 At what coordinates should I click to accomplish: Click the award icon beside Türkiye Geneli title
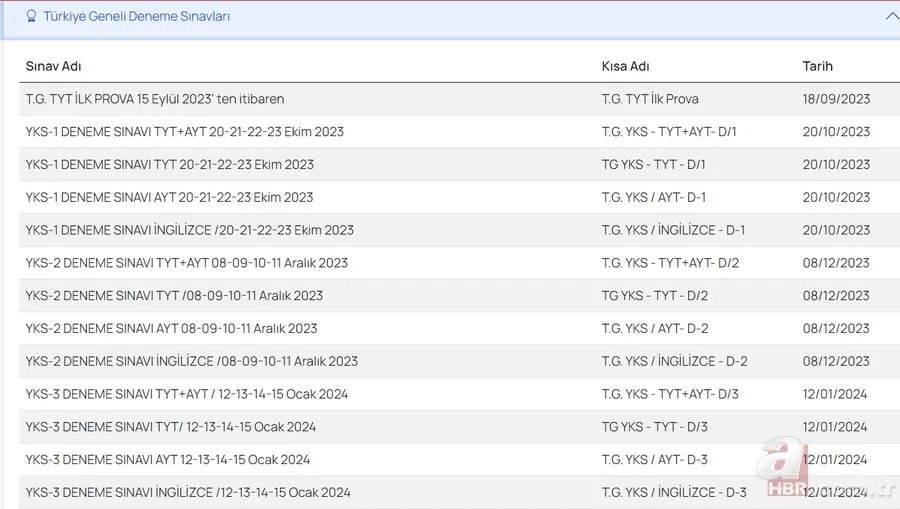coord(31,17)
